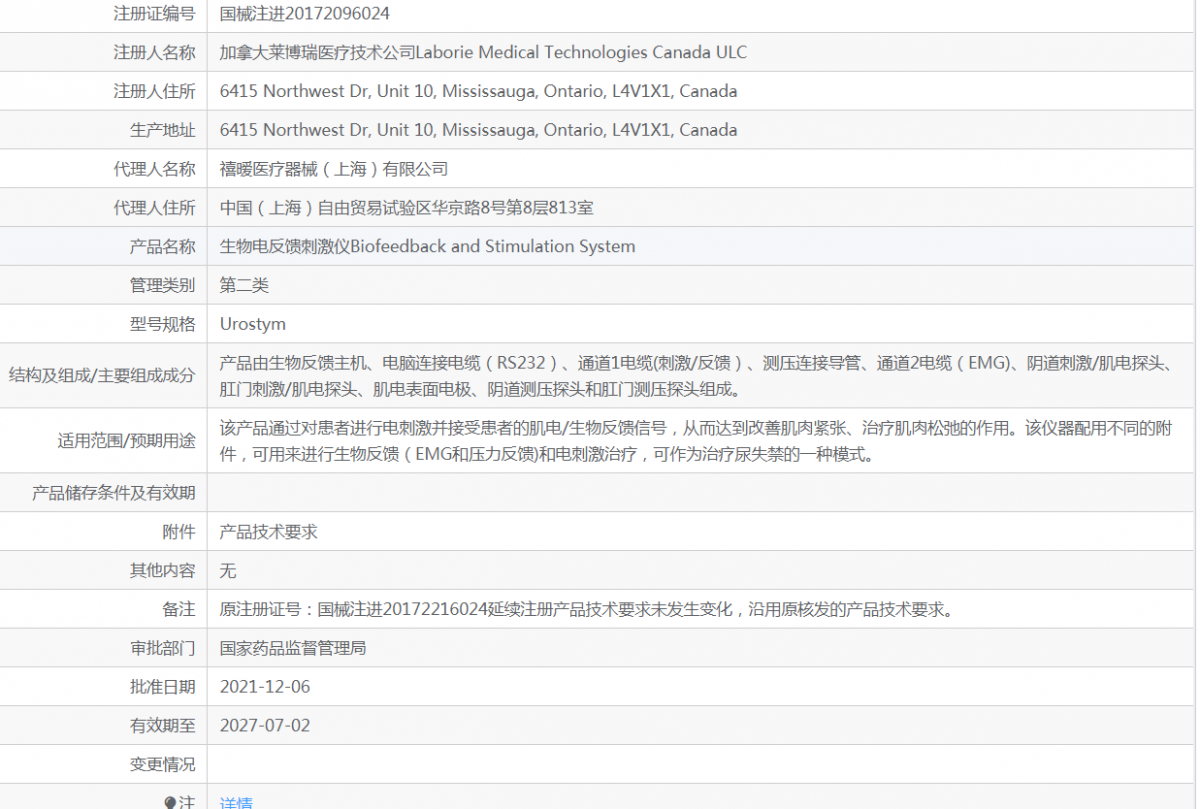Click the 备注 label
The width and height of the screenshot is (1200, 809).
pos(179,609)
